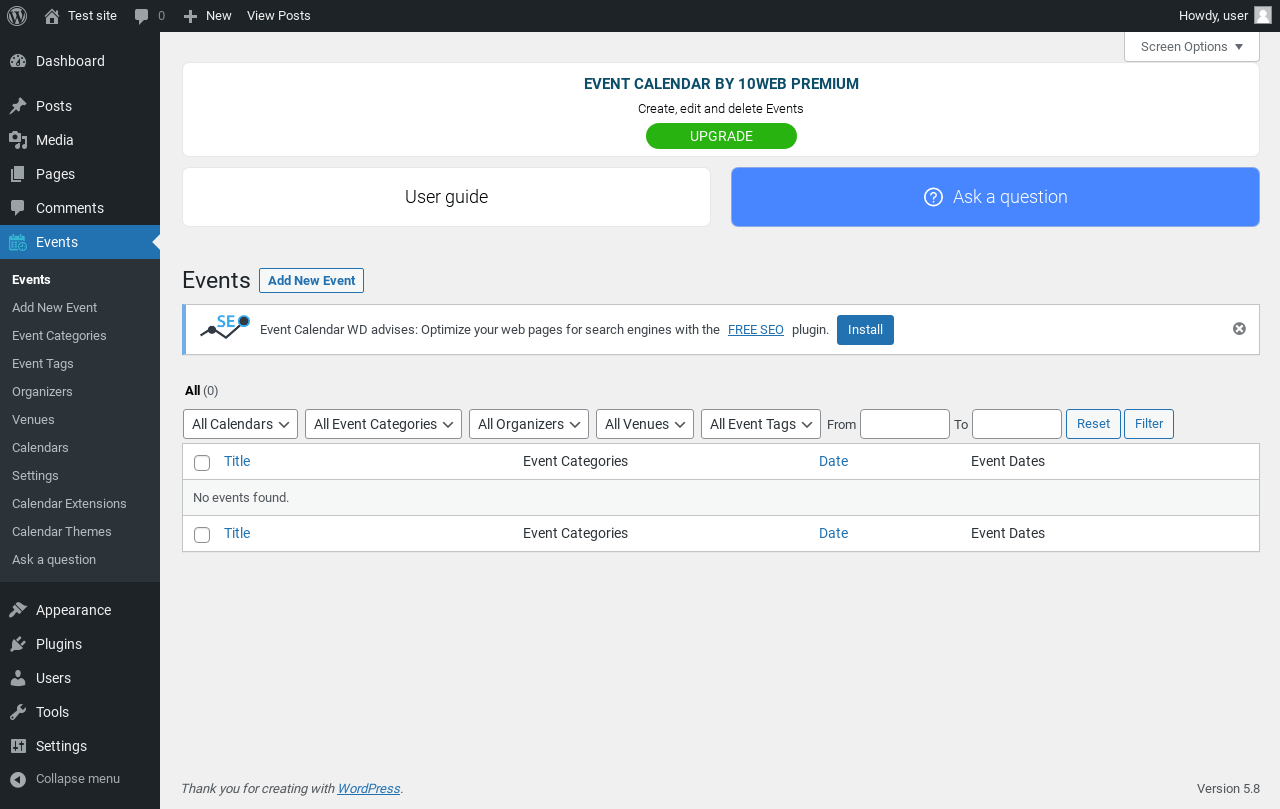Click the Add New Event button beside the heading
Viewport: 1280px width, 809px height.
(311, 281)
